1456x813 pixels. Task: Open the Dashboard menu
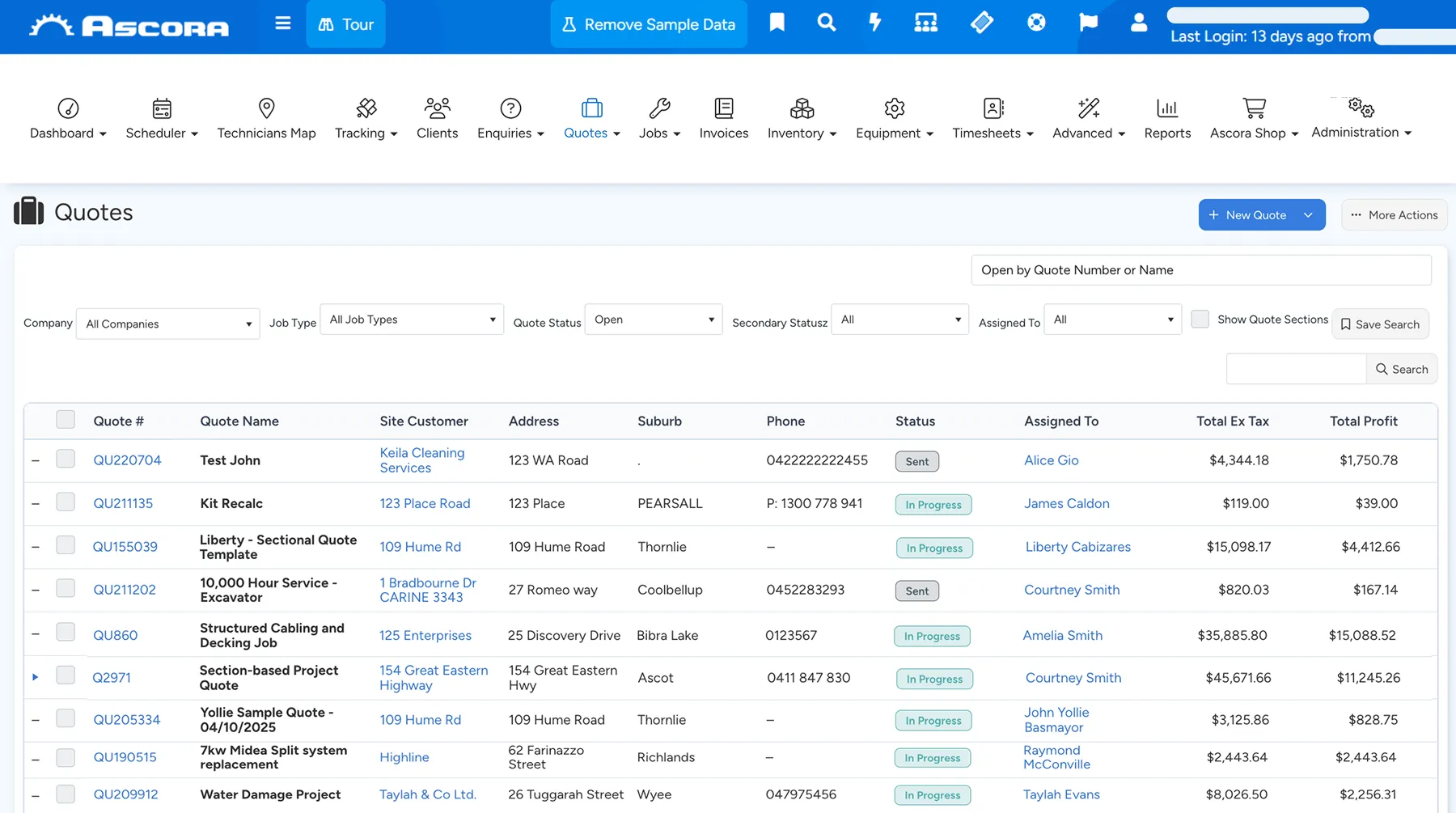tap(68, 118)
